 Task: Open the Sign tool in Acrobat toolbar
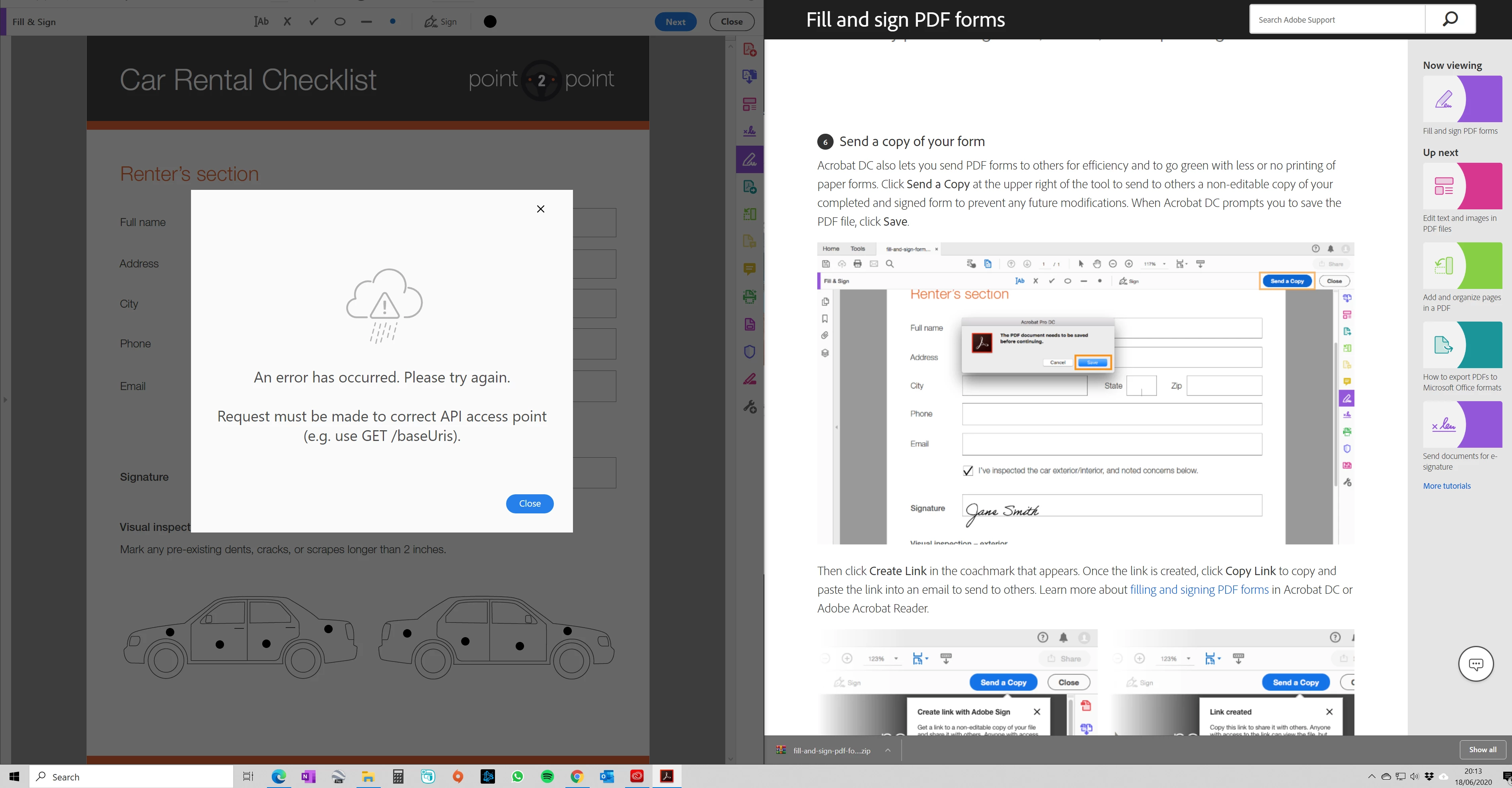(x=440, y=22)
